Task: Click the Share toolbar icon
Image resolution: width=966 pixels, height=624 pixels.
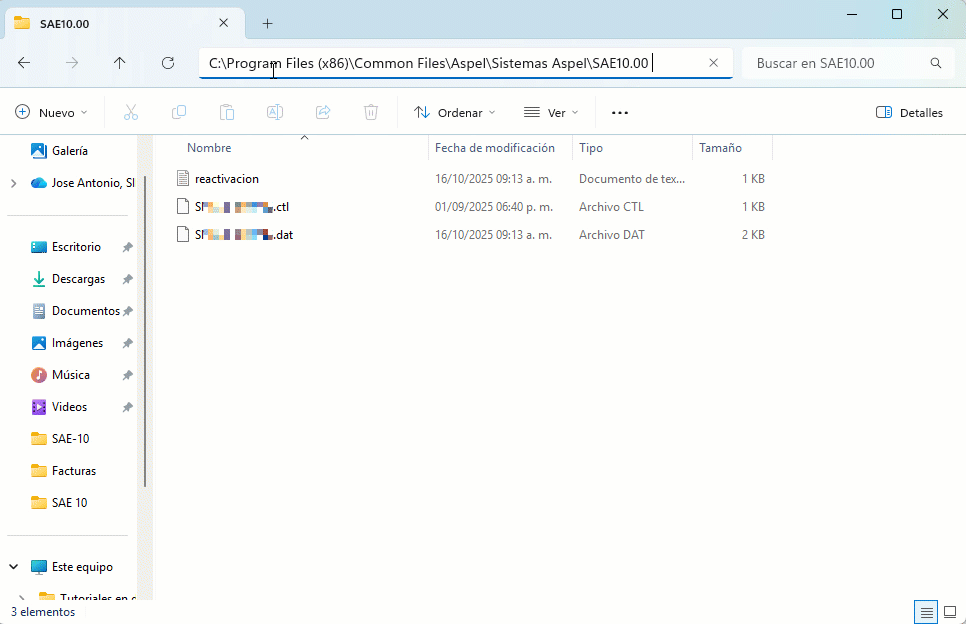Action: [323, 113]
